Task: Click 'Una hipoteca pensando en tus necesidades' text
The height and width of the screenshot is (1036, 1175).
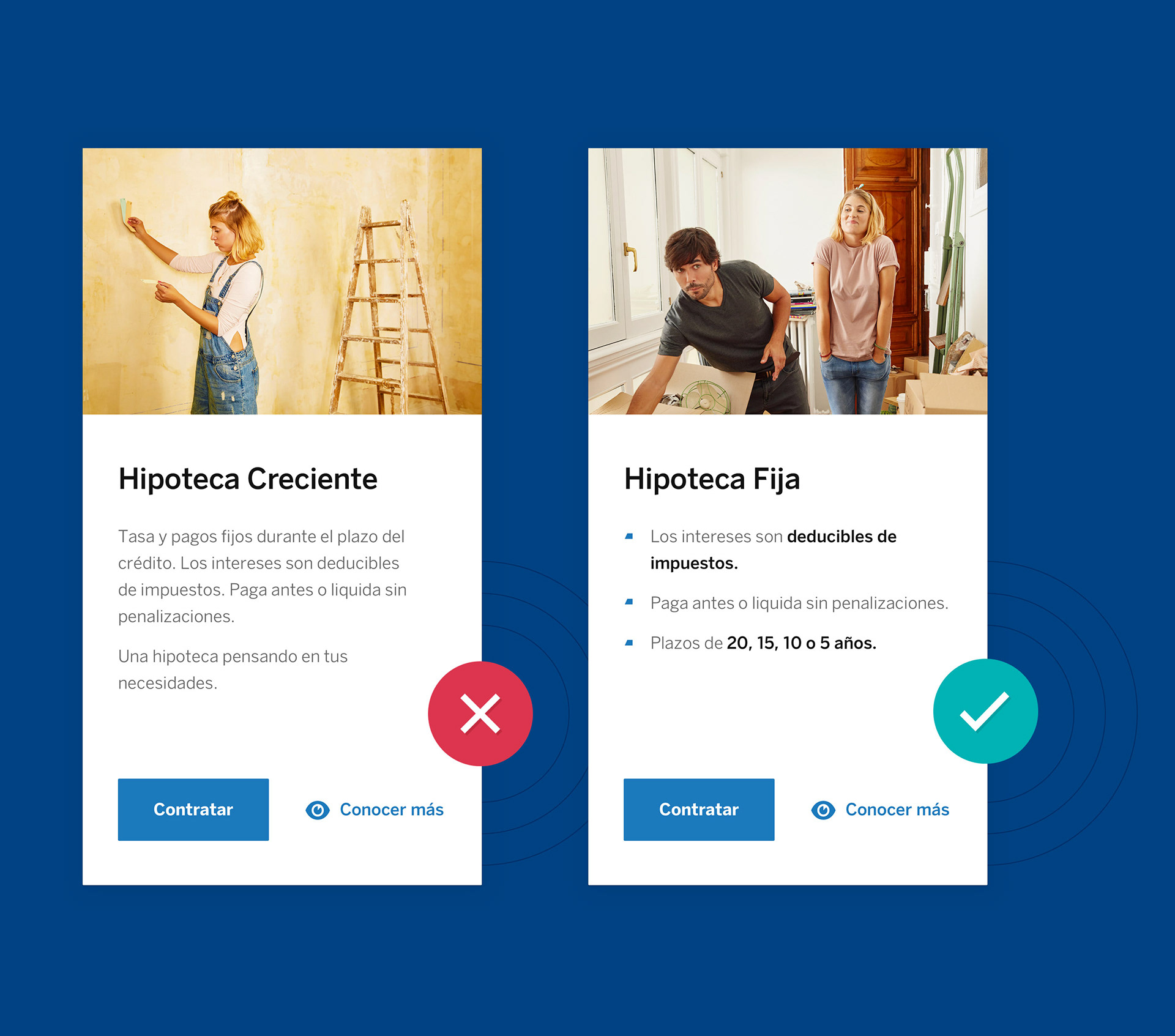Action: tap(233, 669)
